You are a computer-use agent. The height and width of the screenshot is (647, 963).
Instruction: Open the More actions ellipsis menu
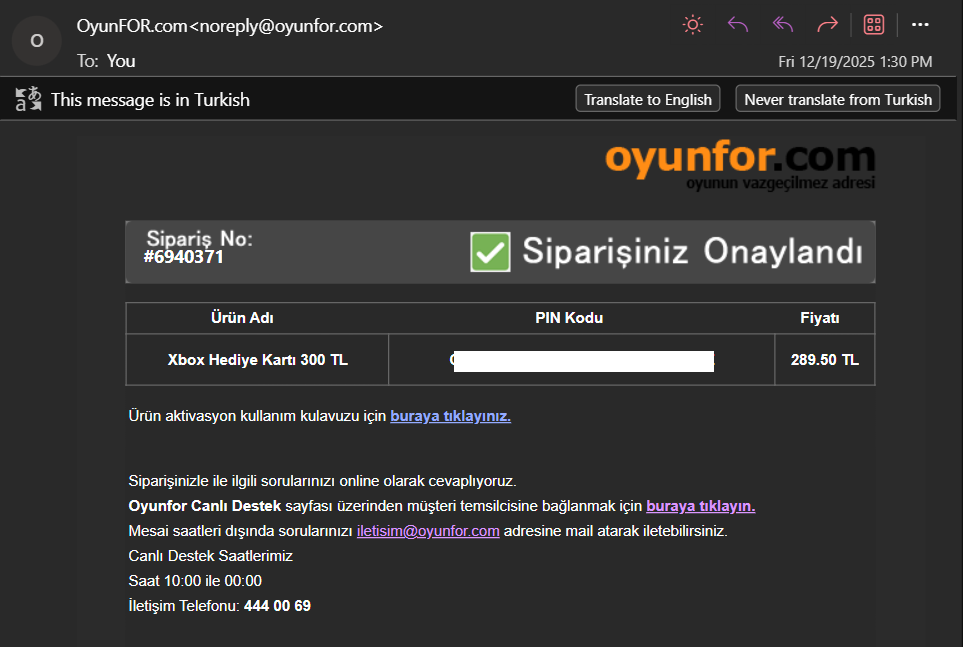click(x=920, y=25)
